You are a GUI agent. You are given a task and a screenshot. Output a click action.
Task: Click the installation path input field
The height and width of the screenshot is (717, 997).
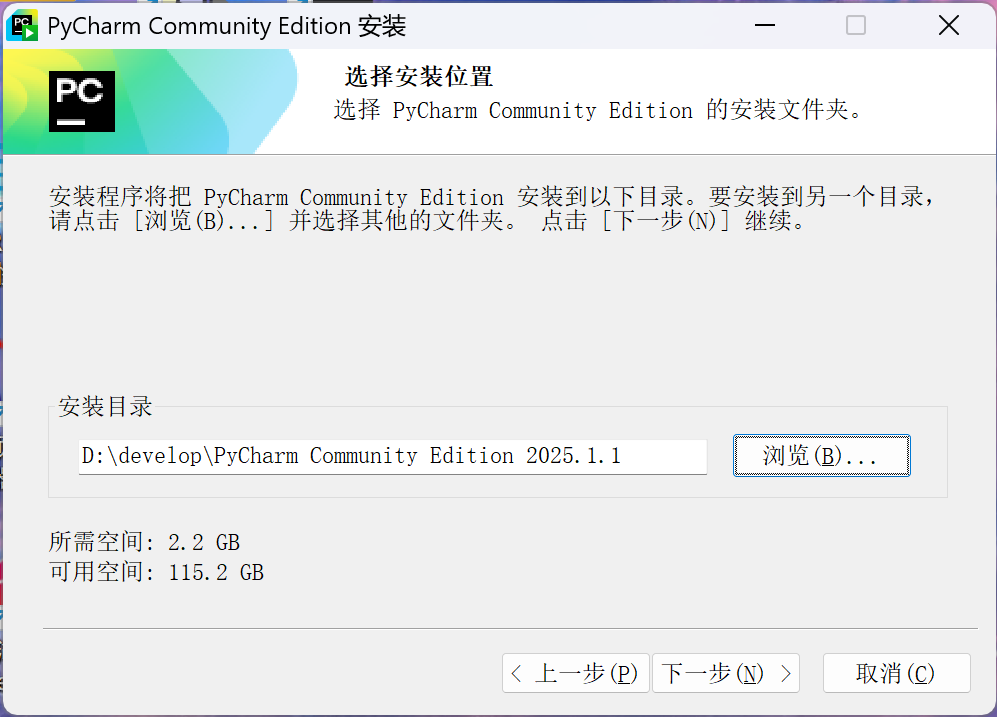tap(391, 456)
